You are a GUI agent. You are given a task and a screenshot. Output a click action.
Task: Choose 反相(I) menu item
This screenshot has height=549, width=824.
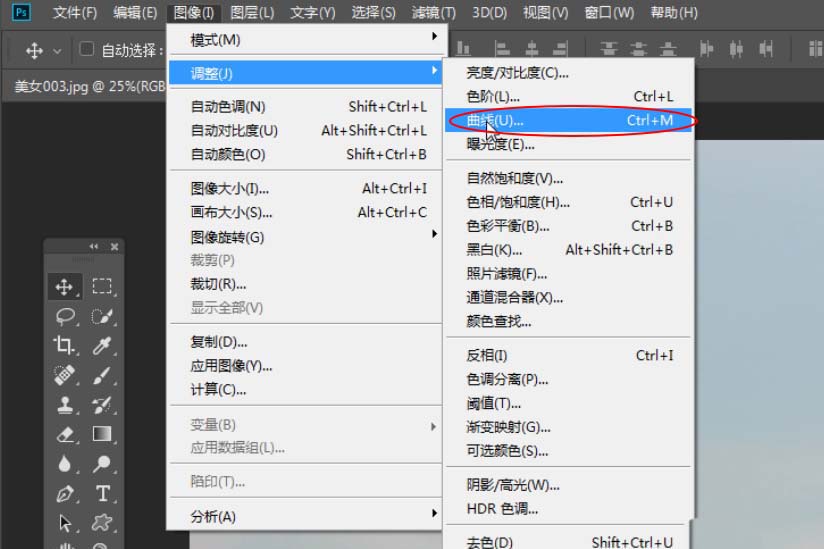(x=569, y=356)
